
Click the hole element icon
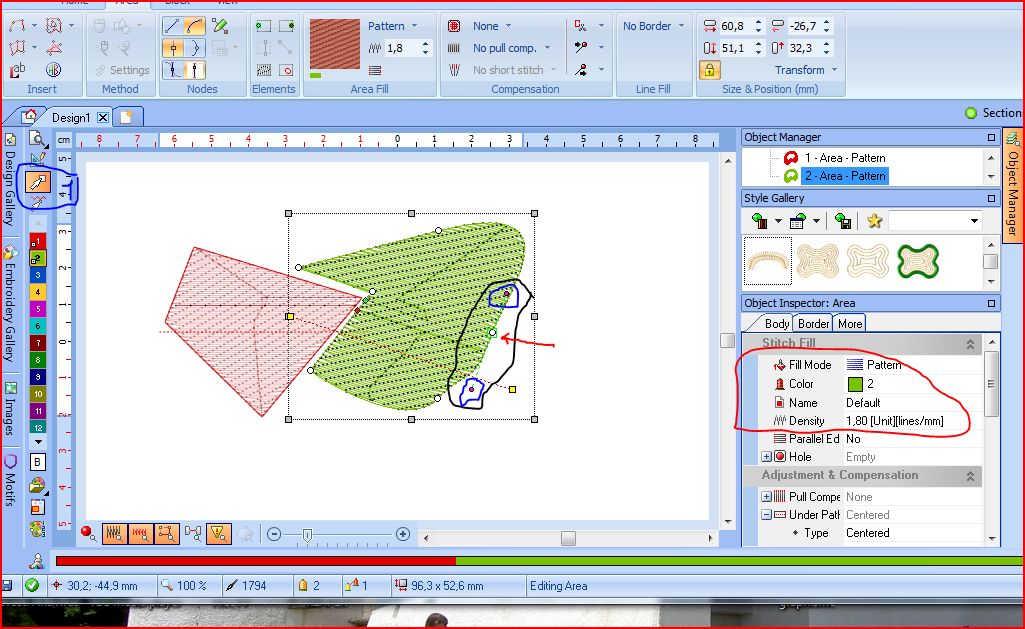tap(286, 70)
